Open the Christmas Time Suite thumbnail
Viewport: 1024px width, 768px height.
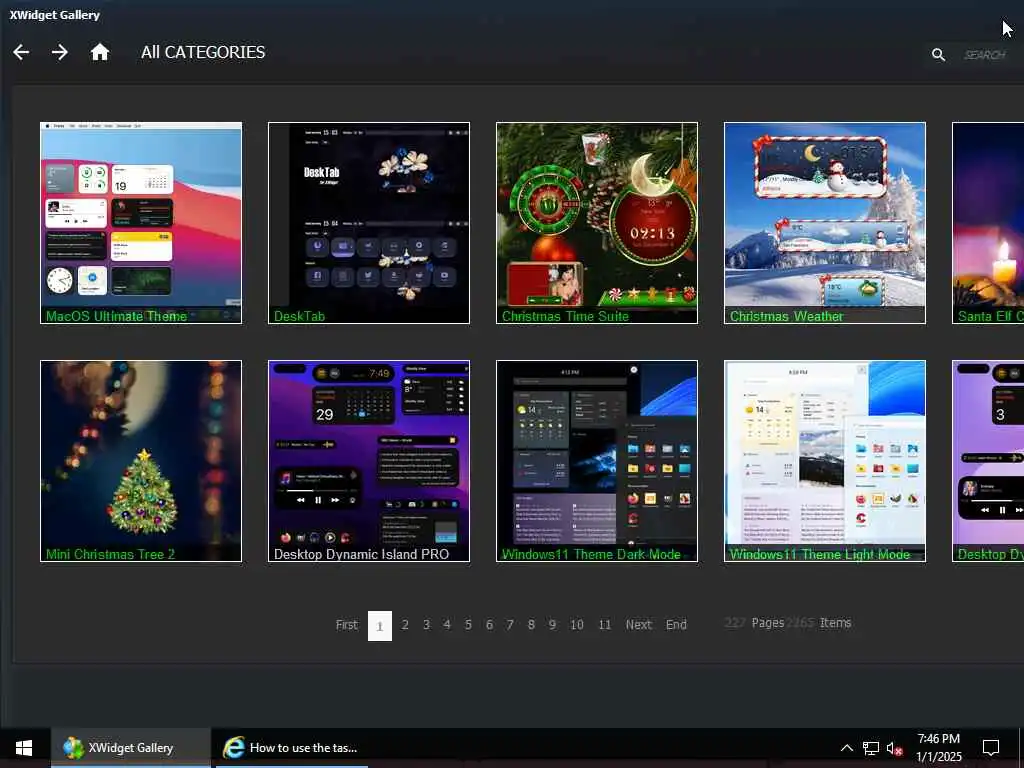click(597, 223)
